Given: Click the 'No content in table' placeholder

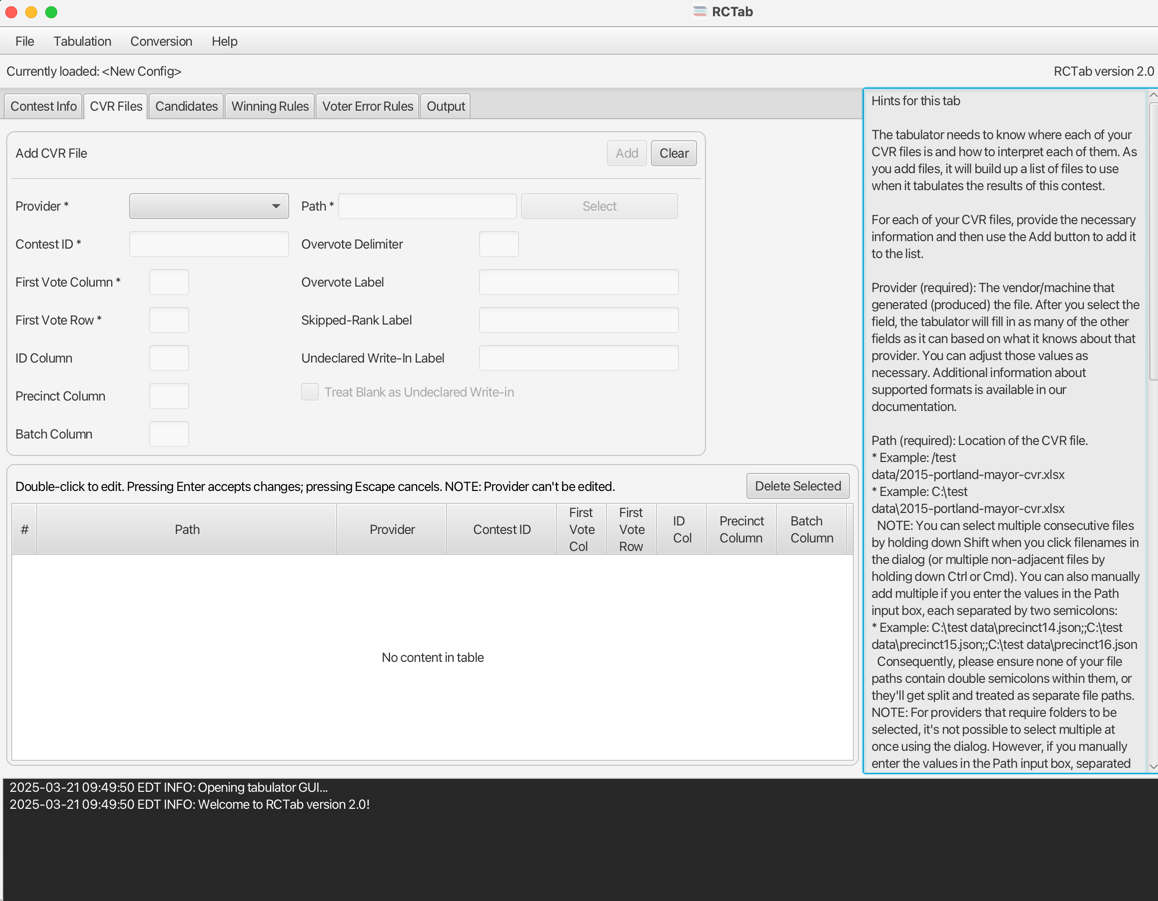Looking at the screenshot, I should click(433, 657).
